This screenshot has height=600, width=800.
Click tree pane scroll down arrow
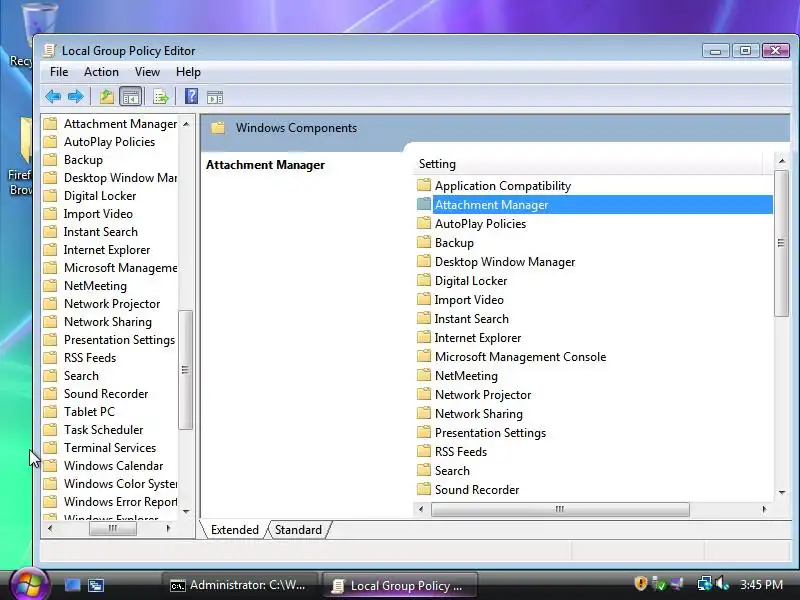click(186, 511)
